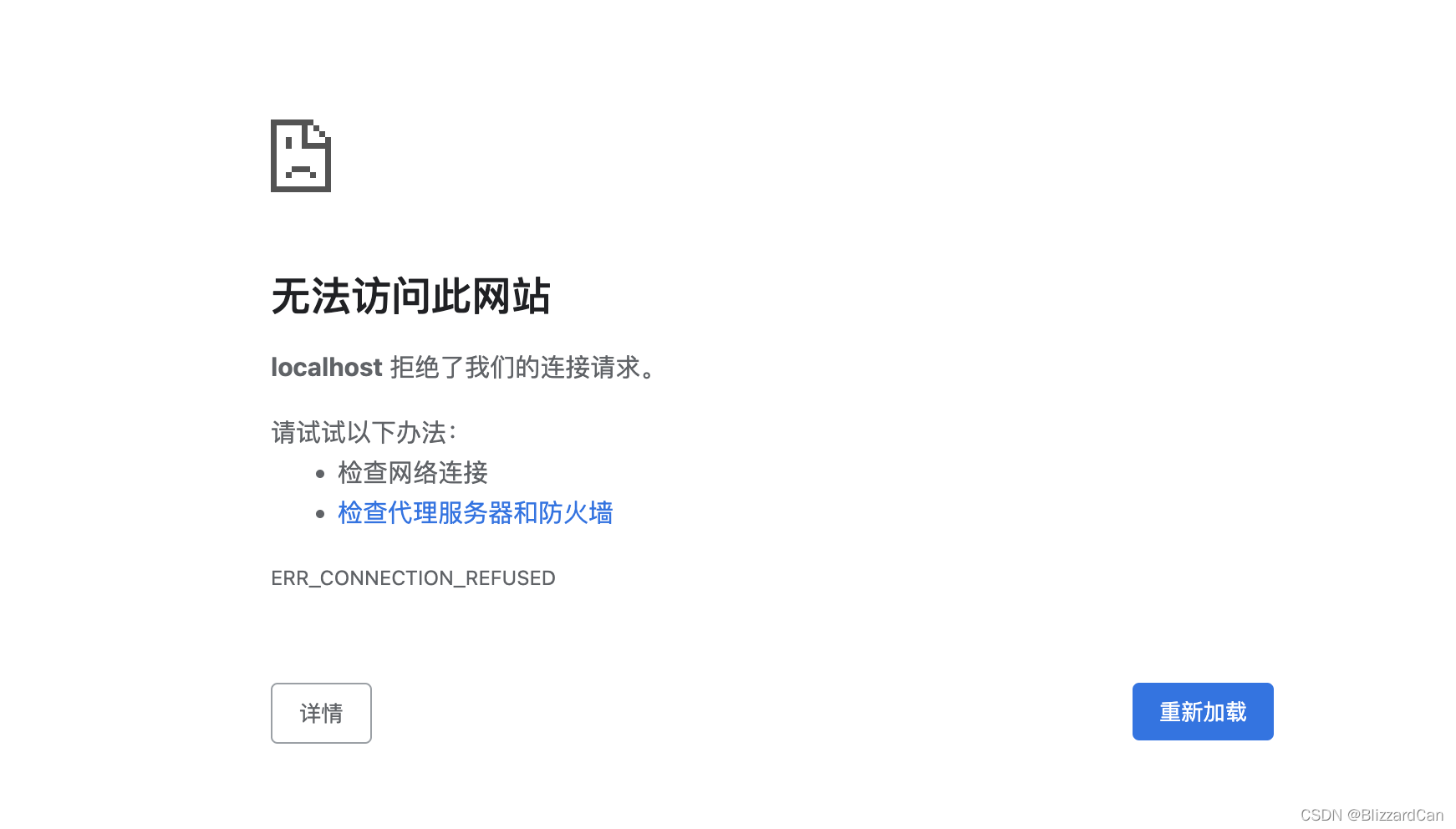Click the word REFUSED in the error code
Viewport: 1456px width, 829px height.
tap(511, 578)
